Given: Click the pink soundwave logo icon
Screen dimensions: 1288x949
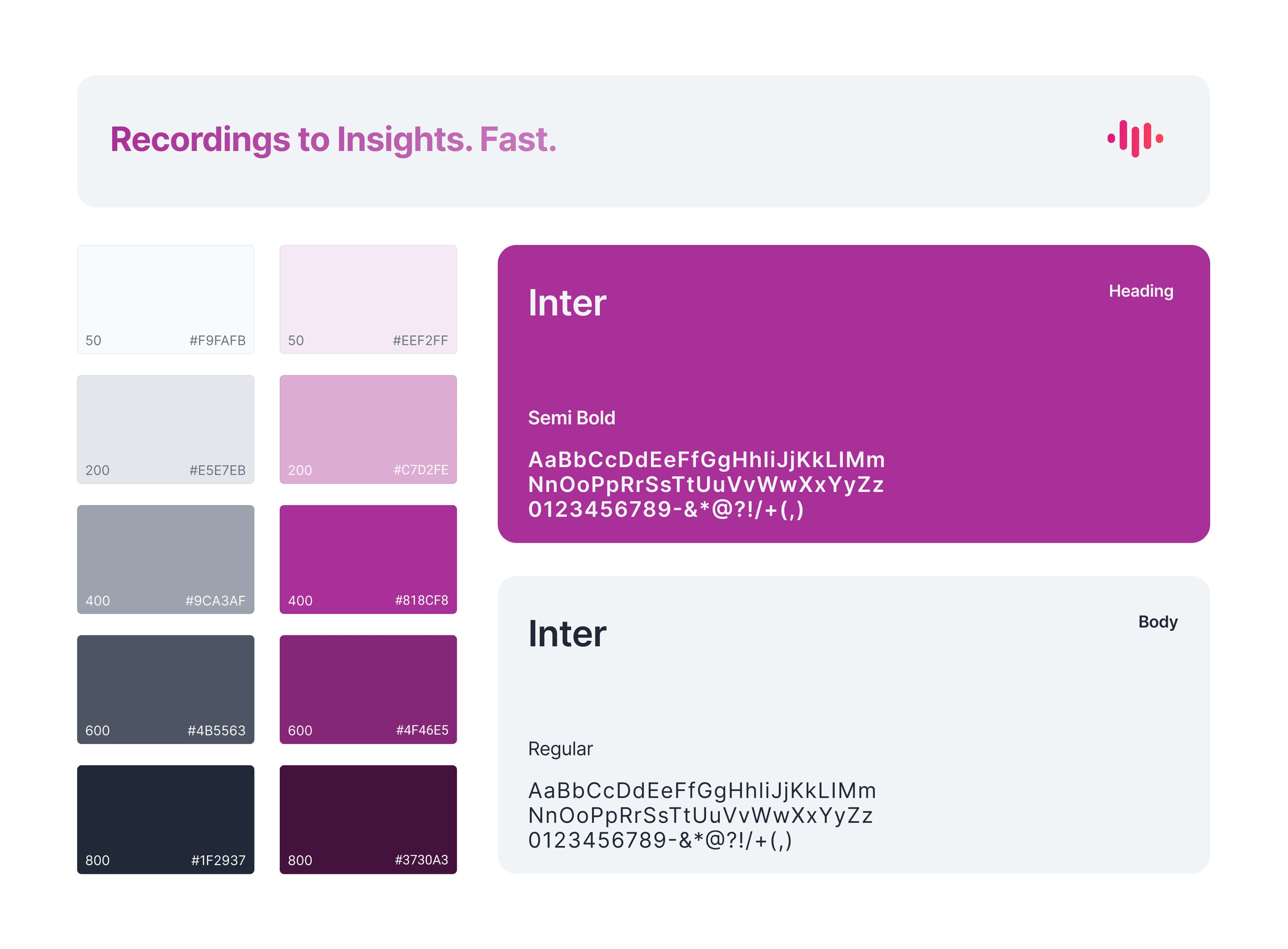Looking at the screenshot, I should click(1135, 139).
